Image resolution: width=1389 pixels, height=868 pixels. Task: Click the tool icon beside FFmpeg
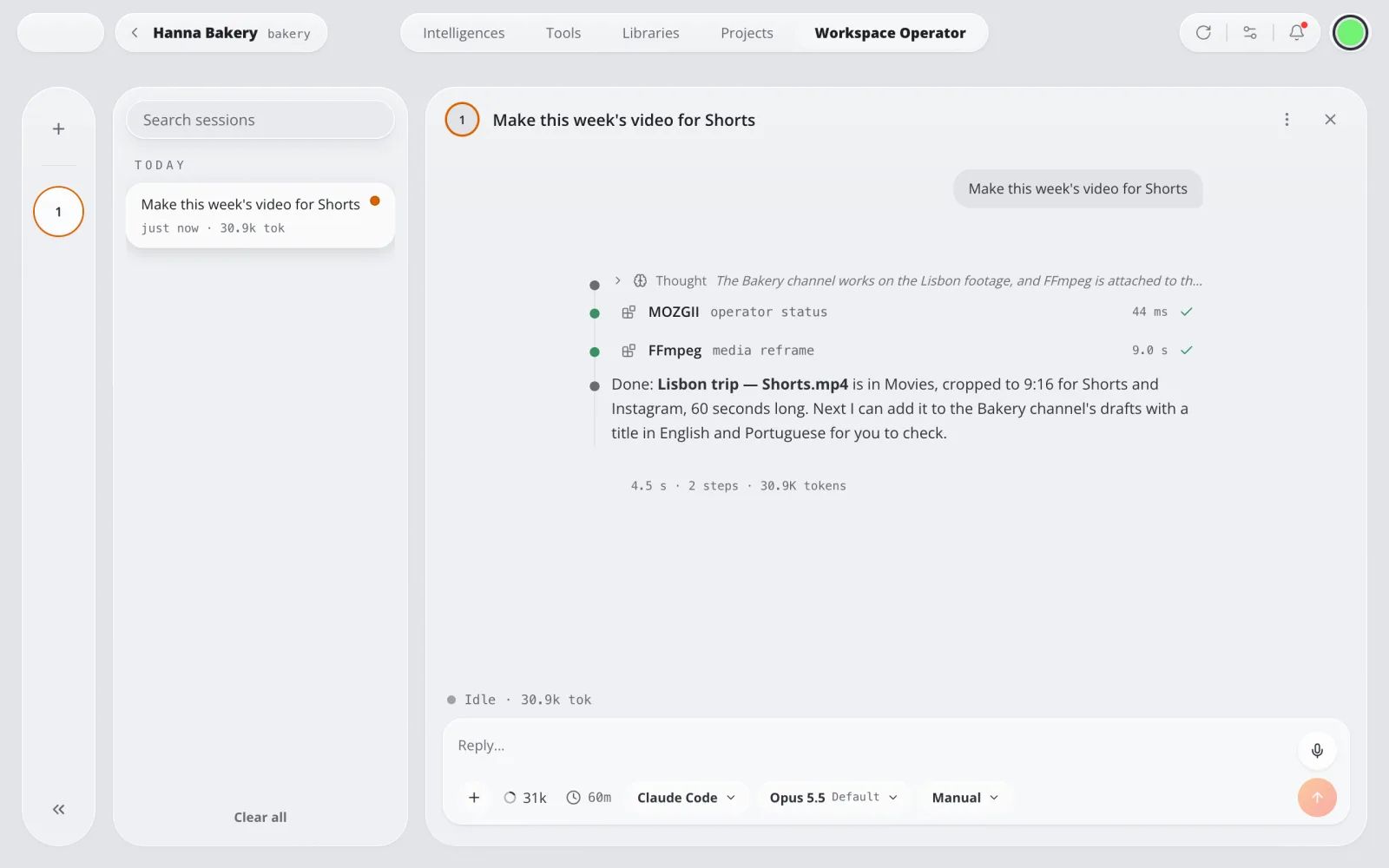point(629,351)
